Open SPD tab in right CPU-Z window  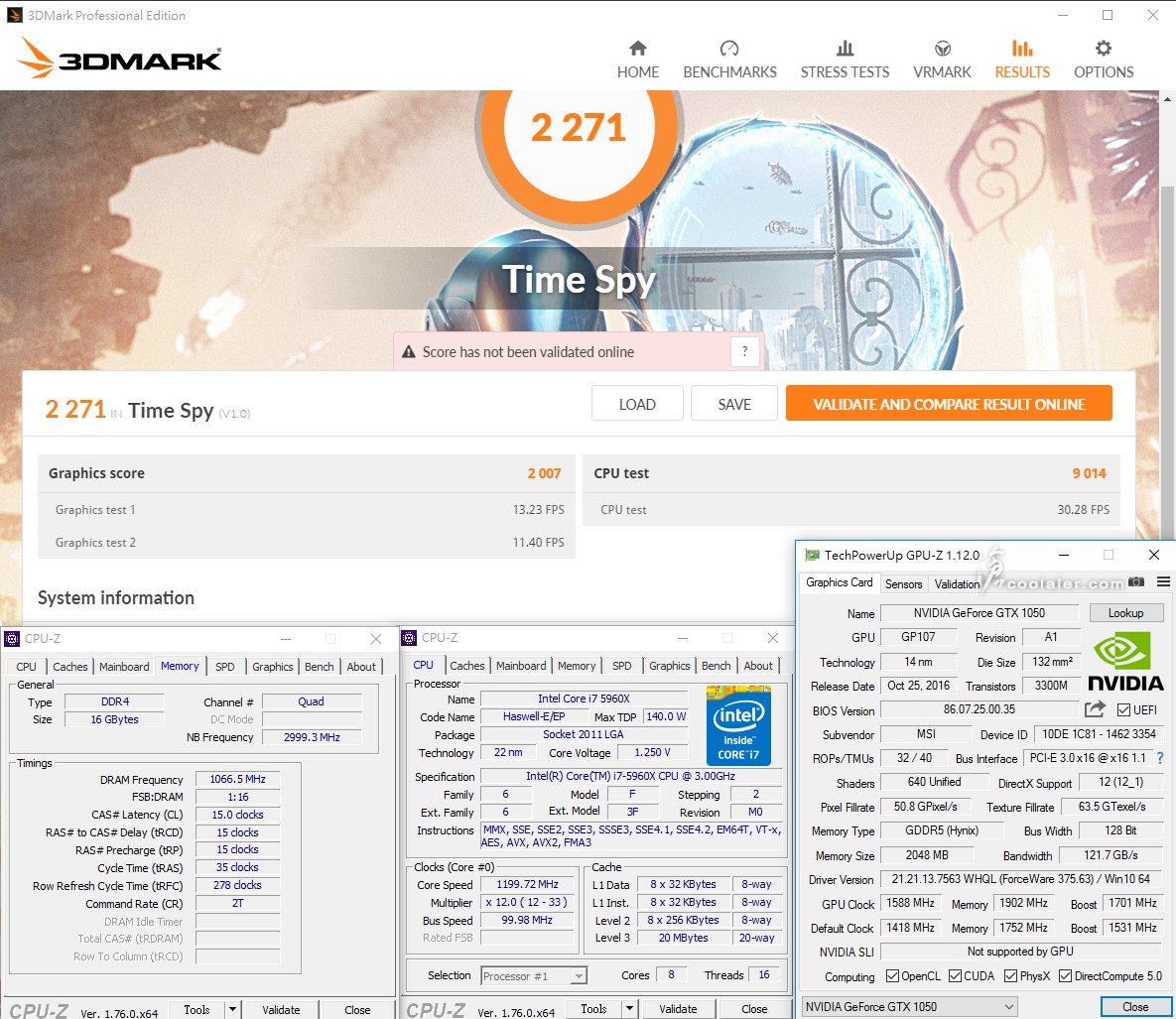pyautogui.click(x=622, y=666)
